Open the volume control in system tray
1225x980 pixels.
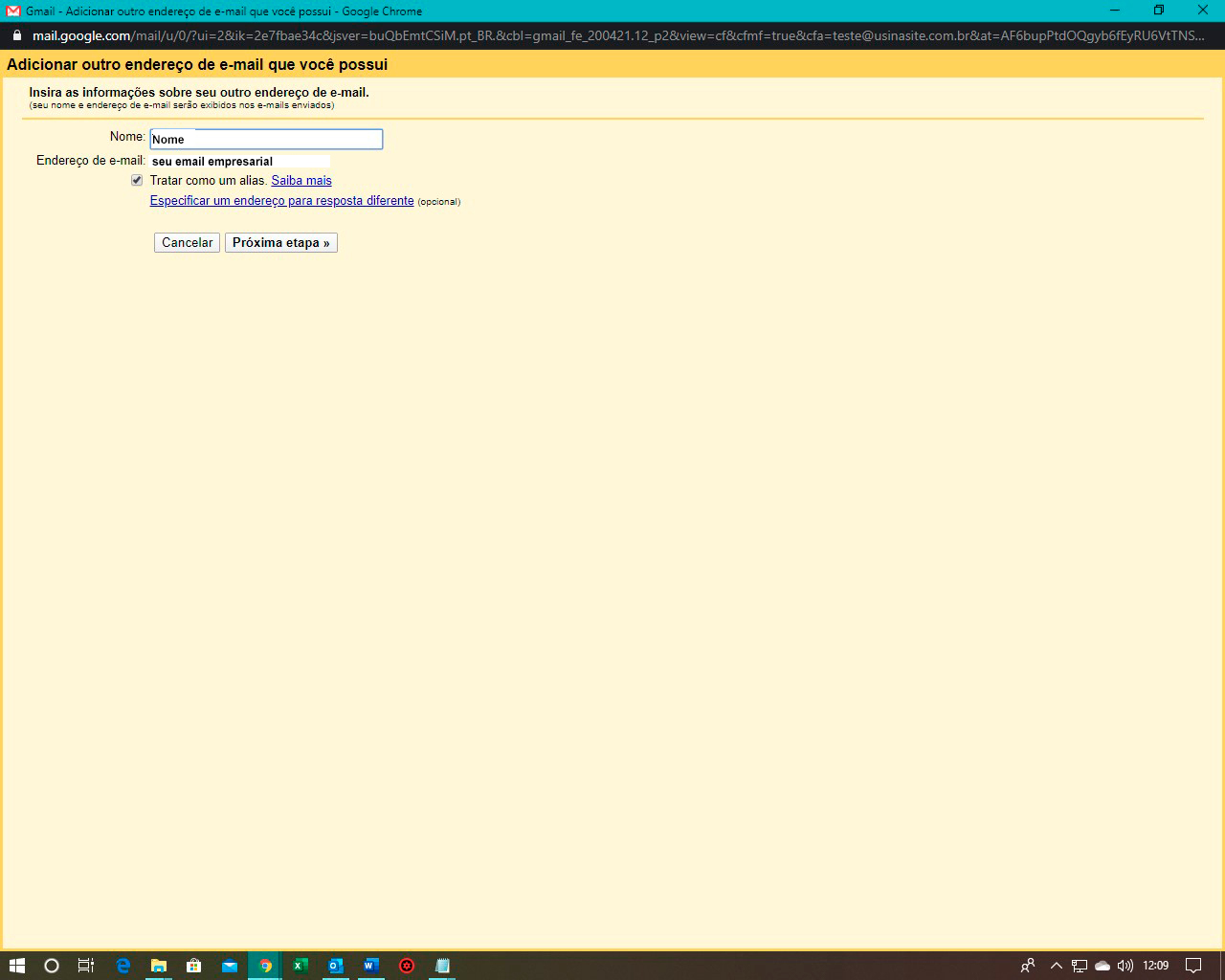point(1125,966)
